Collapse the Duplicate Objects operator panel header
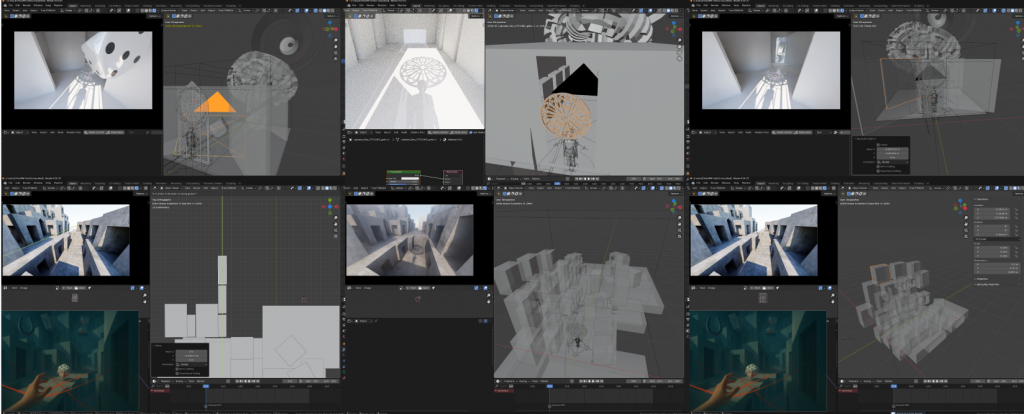The width and height of the screenshot is (1024, 414). point(857,139)
